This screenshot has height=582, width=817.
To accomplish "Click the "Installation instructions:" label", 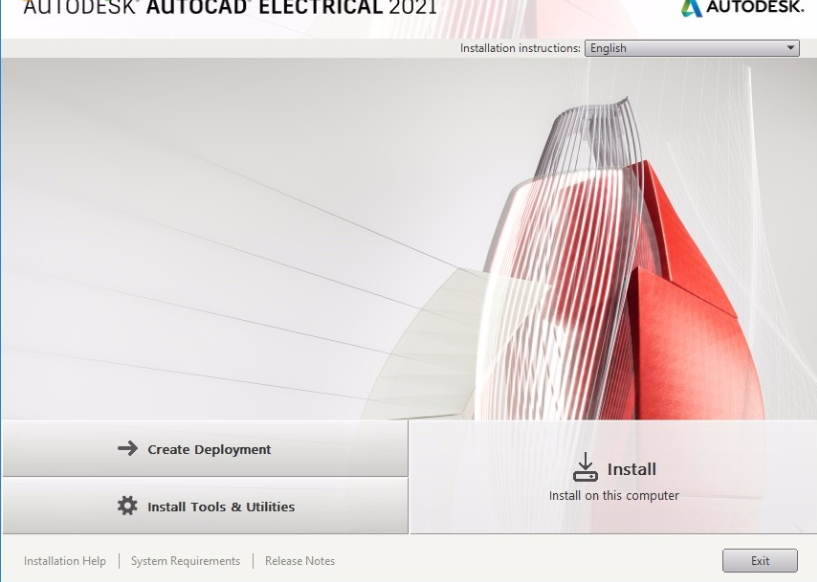I will [x=520, y=48].
